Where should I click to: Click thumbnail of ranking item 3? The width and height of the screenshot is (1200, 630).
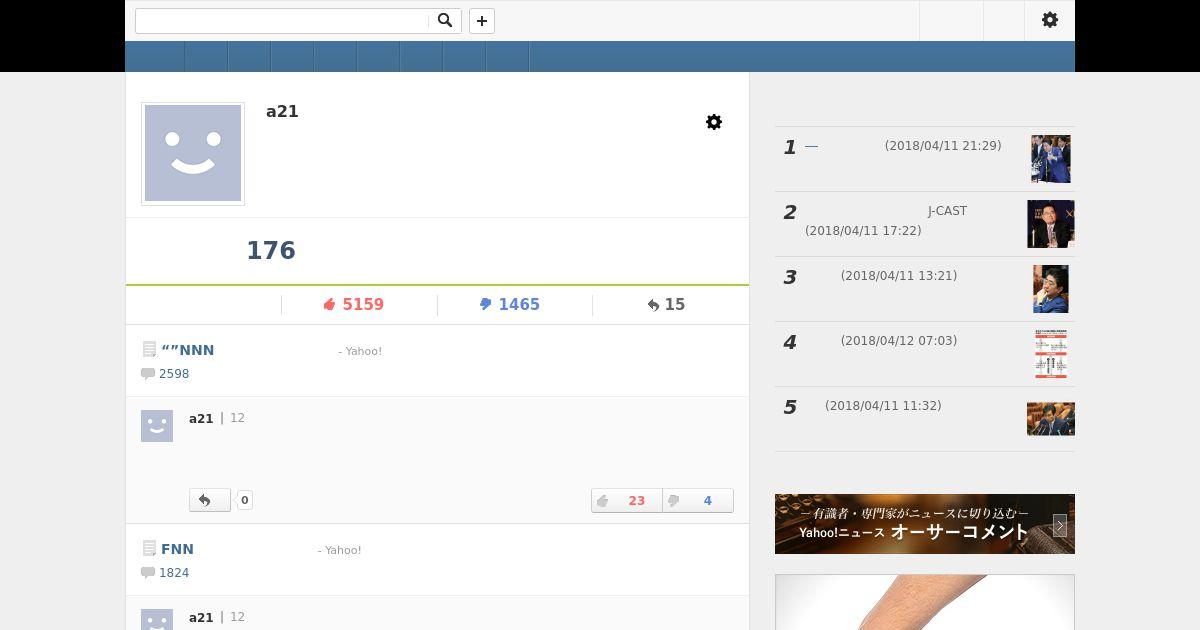click(1051, 289)
